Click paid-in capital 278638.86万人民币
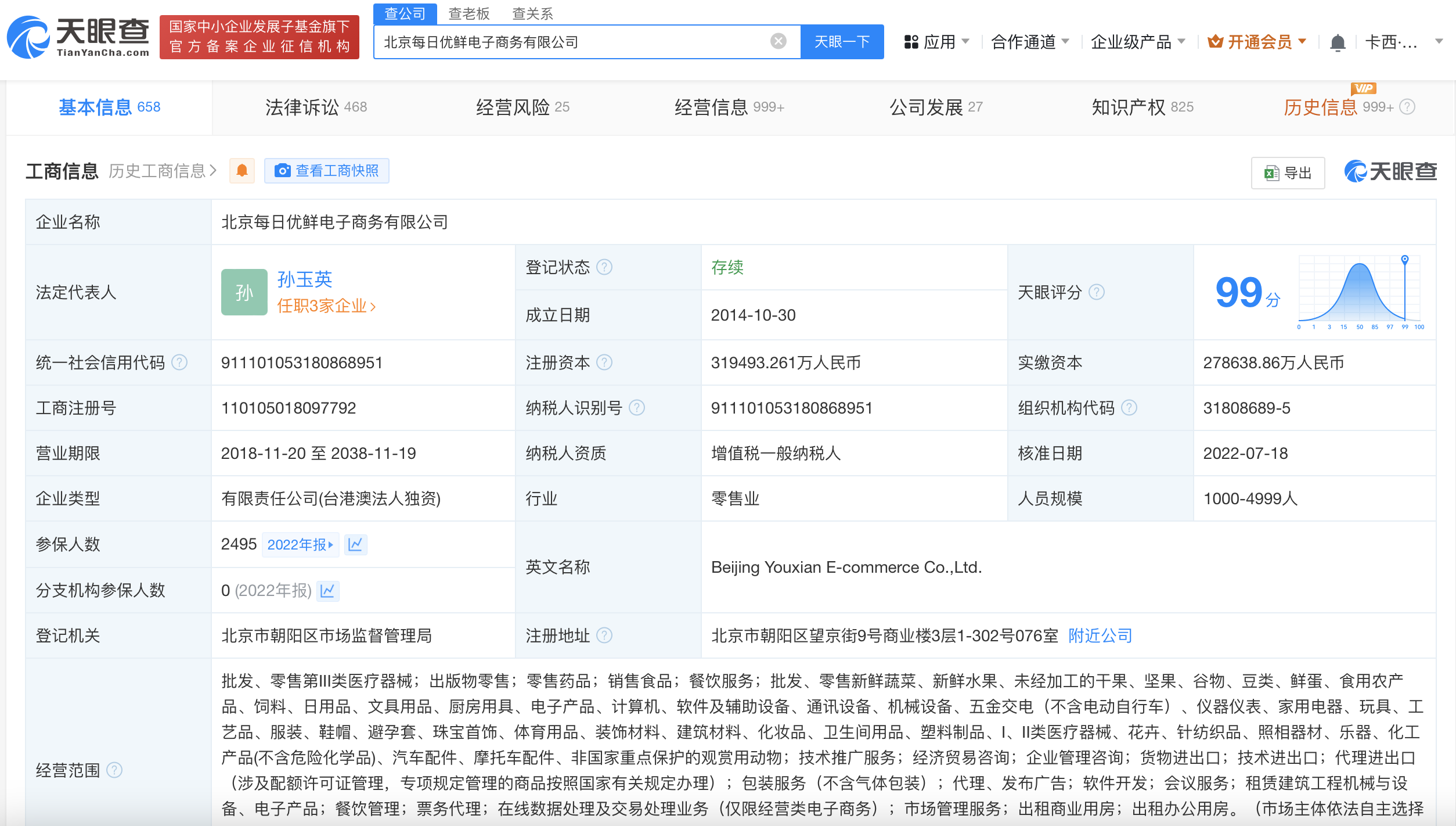Image resolution: width=1456 pixels, height=826 pixels. pyautogui.click(x=1274, y=362)
